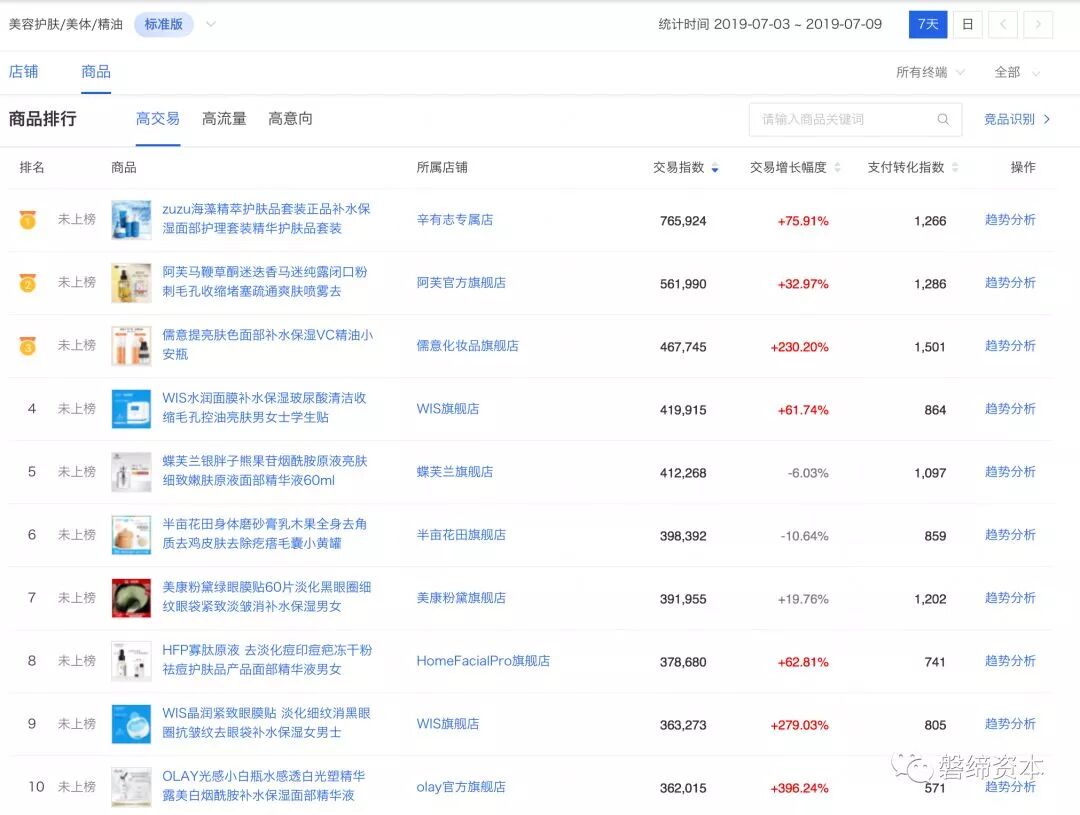Open the 半亩花田身体磨砂膏 product link
This screenshot has width=1080, height=815.
tap(264, 534)
